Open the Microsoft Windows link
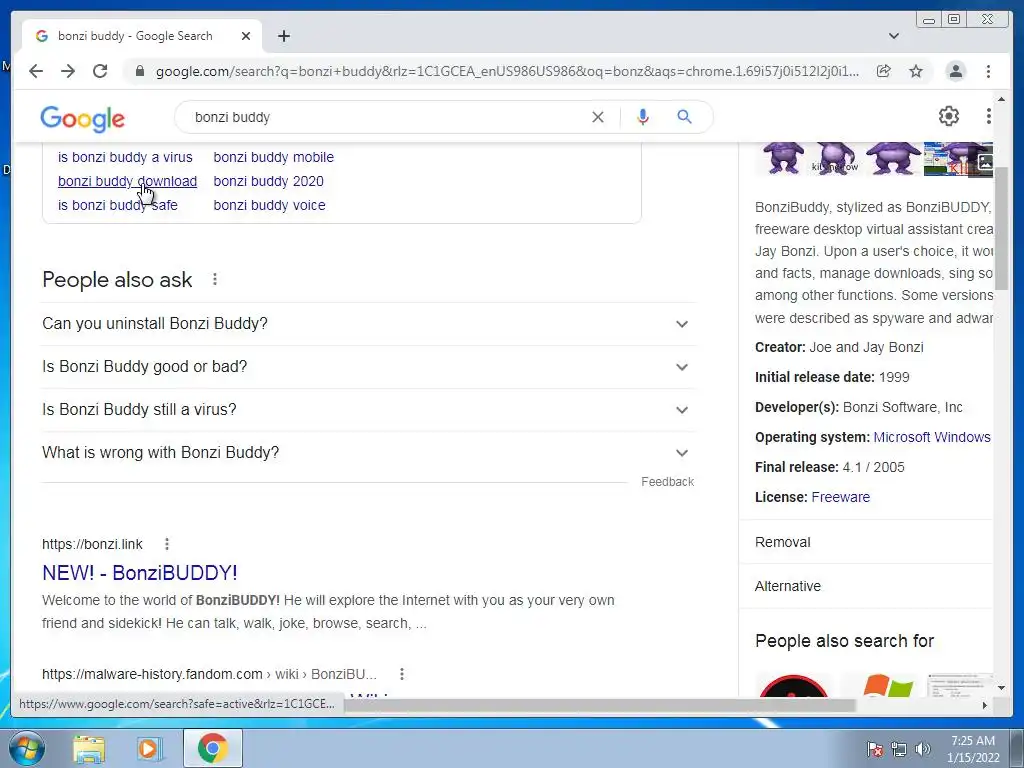The image size is (1024, 768). [x=932, y=438]
